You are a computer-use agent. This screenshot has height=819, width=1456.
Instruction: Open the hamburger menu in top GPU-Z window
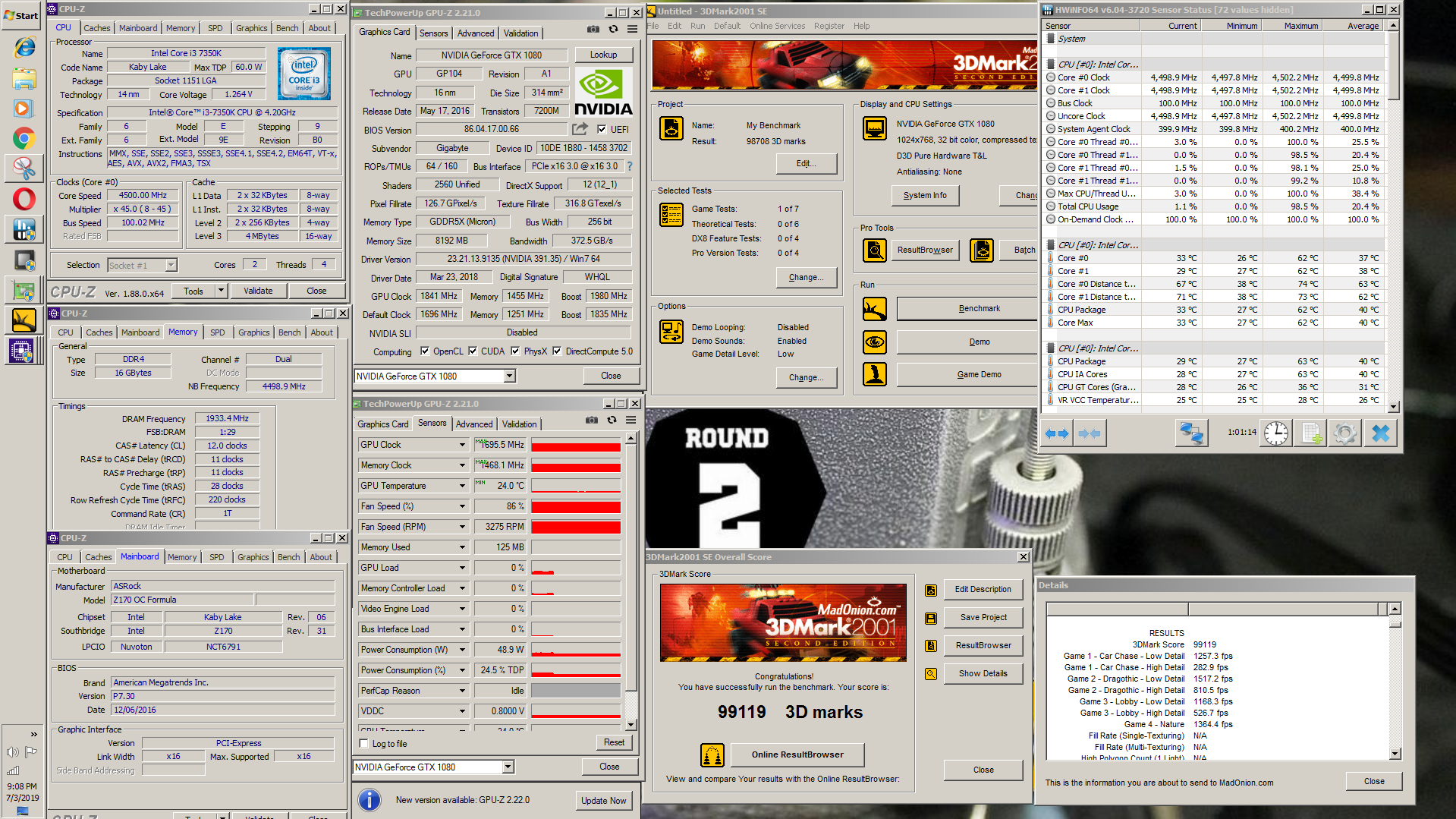(x=633, y=29)
